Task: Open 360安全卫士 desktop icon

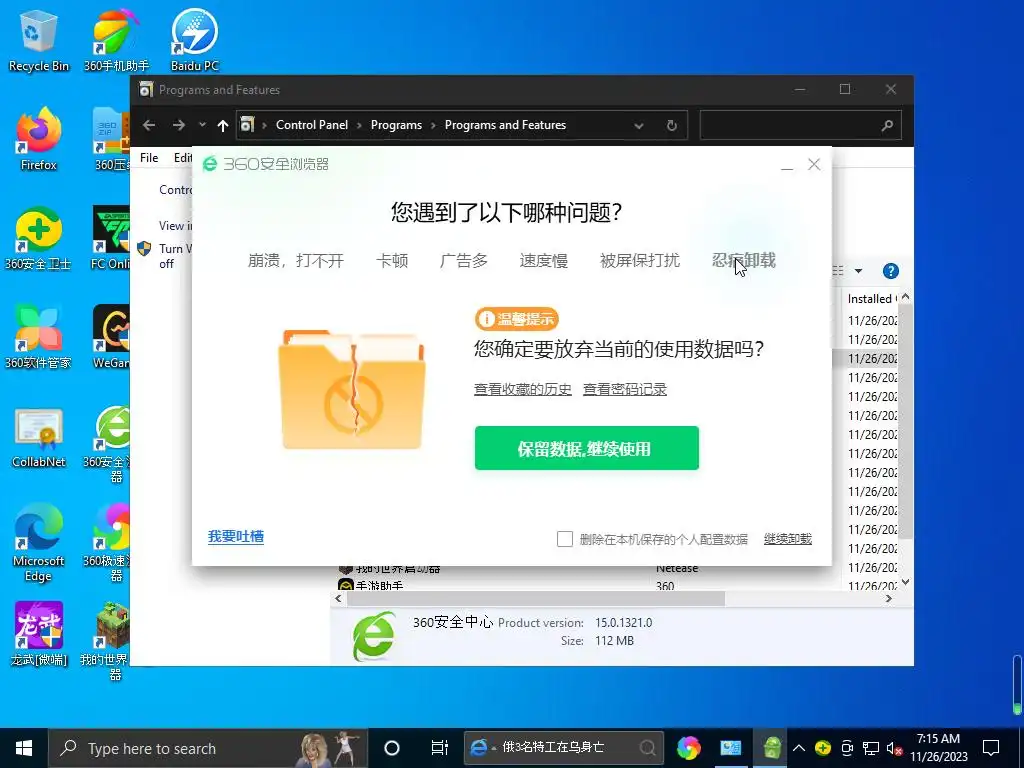Action: [39, 239]
